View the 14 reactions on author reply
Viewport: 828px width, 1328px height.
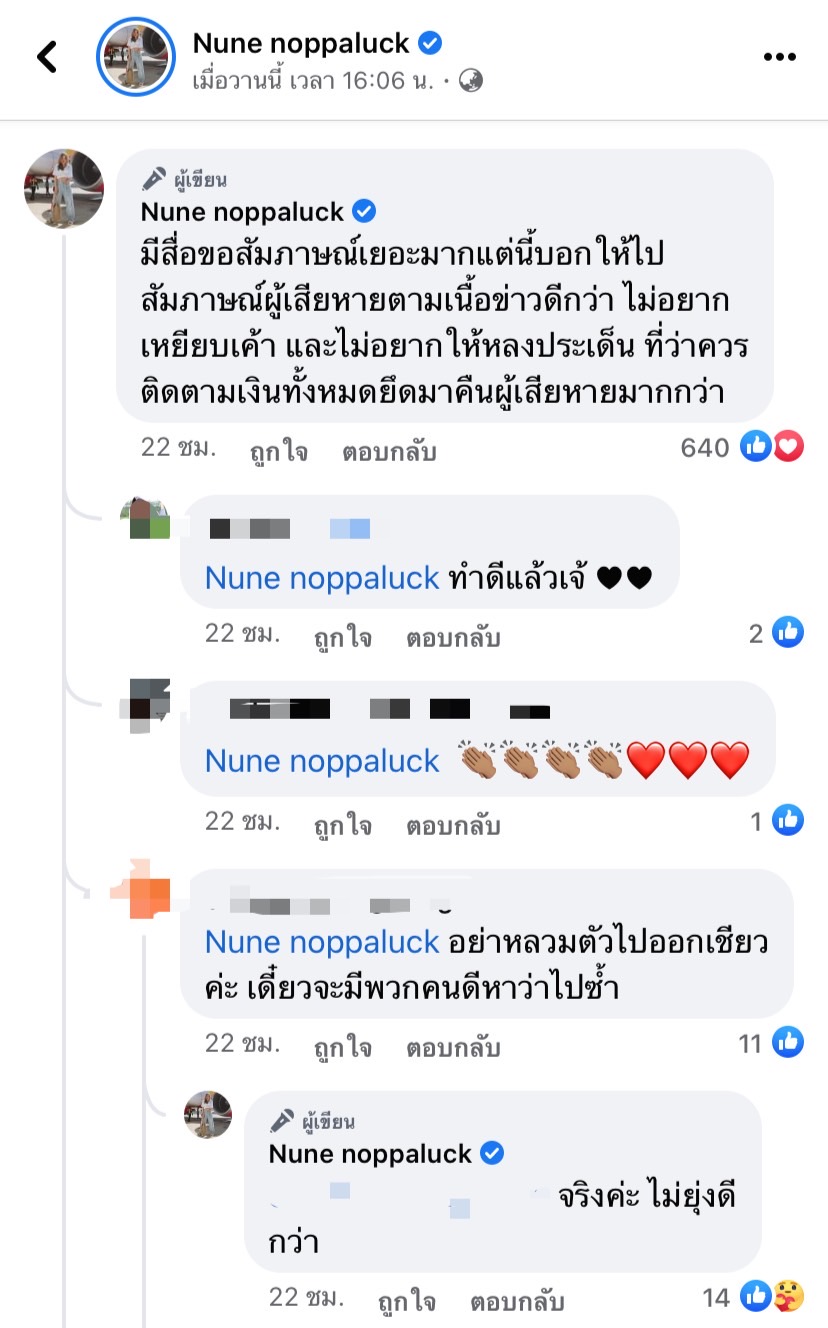772,1297
